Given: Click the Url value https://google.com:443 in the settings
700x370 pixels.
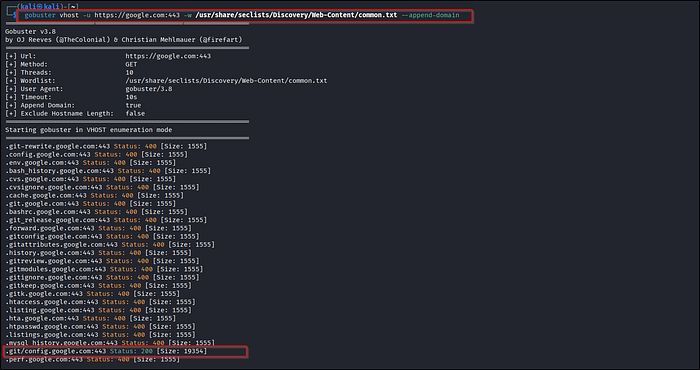Looking at the screenshot, I should pos(168,56).
